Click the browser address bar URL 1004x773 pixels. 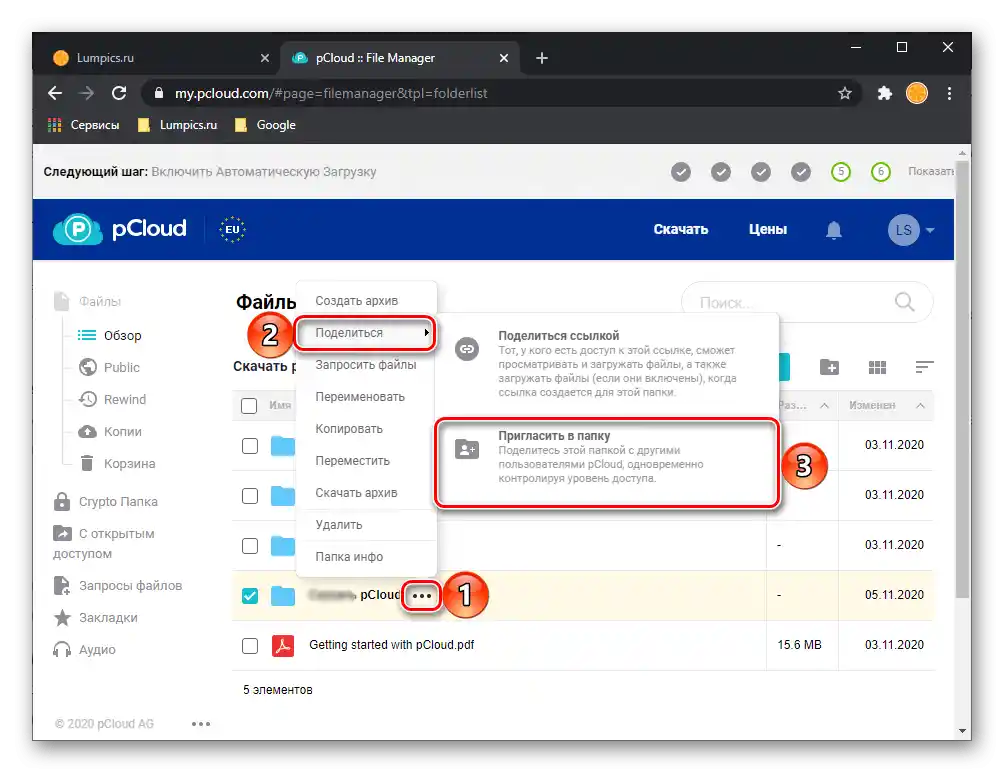[331, 94]
